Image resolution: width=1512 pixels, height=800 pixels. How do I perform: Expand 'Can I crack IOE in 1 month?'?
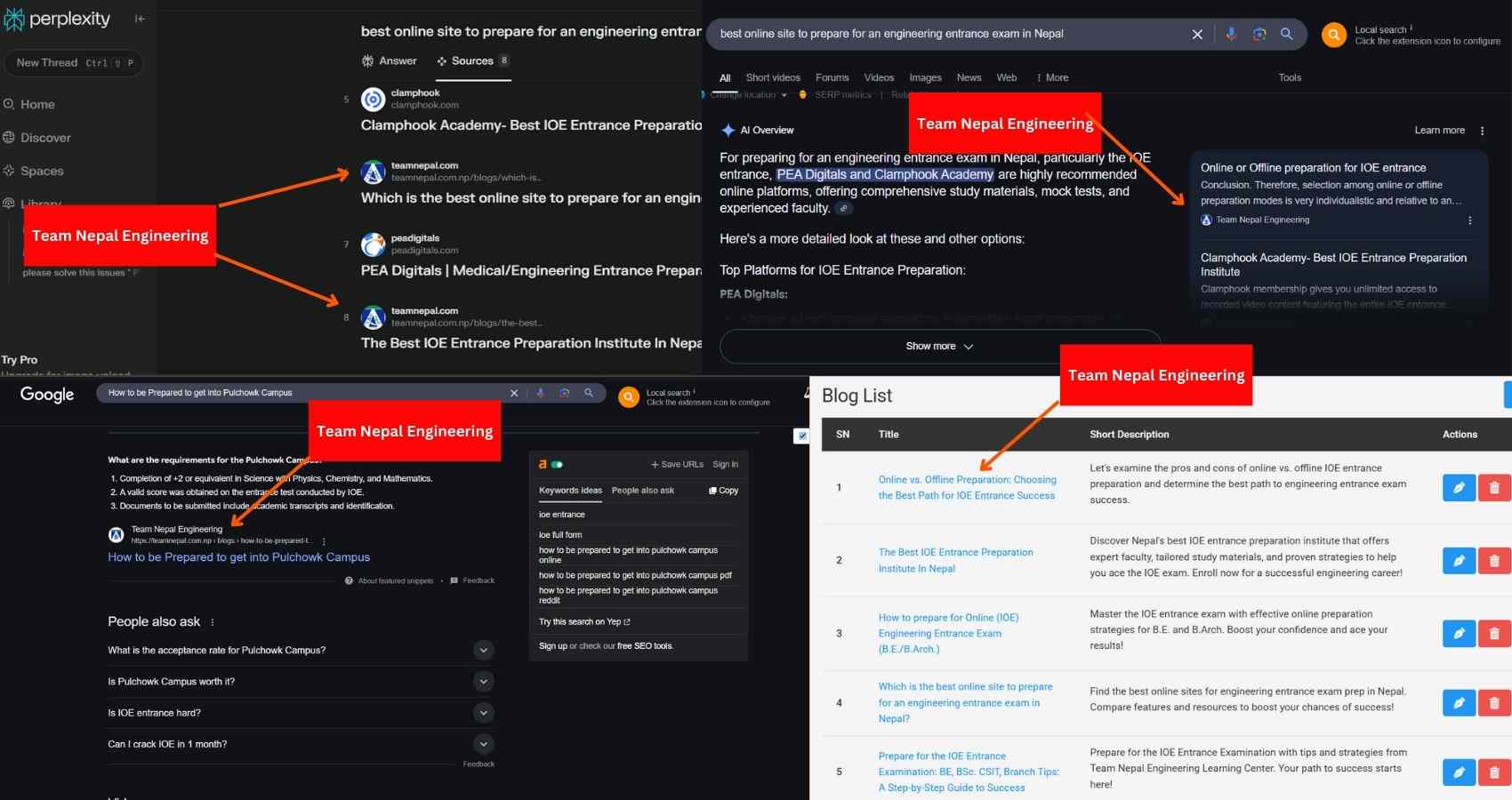click(483, 744)
